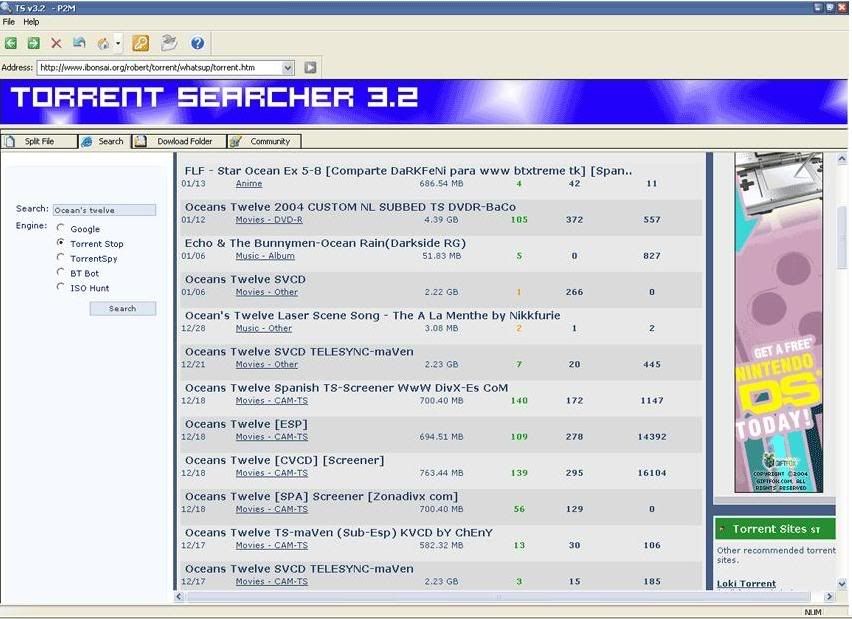This screenshot has width=852, height=619.
Task: Select Ocean's Twelve Laser Scene Song title
Action: pos(372,316)
